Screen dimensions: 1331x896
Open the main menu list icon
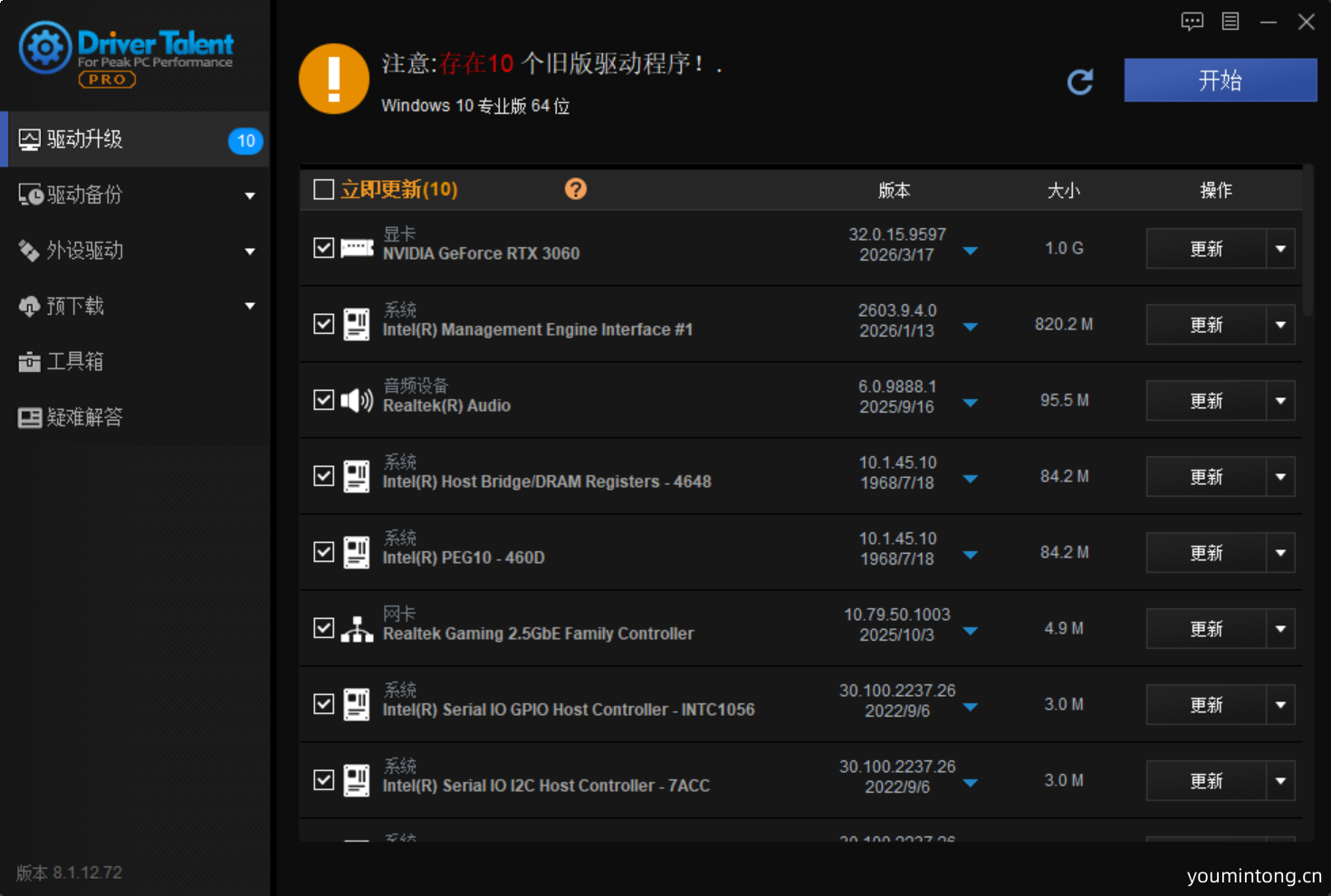pos(1230,22)
